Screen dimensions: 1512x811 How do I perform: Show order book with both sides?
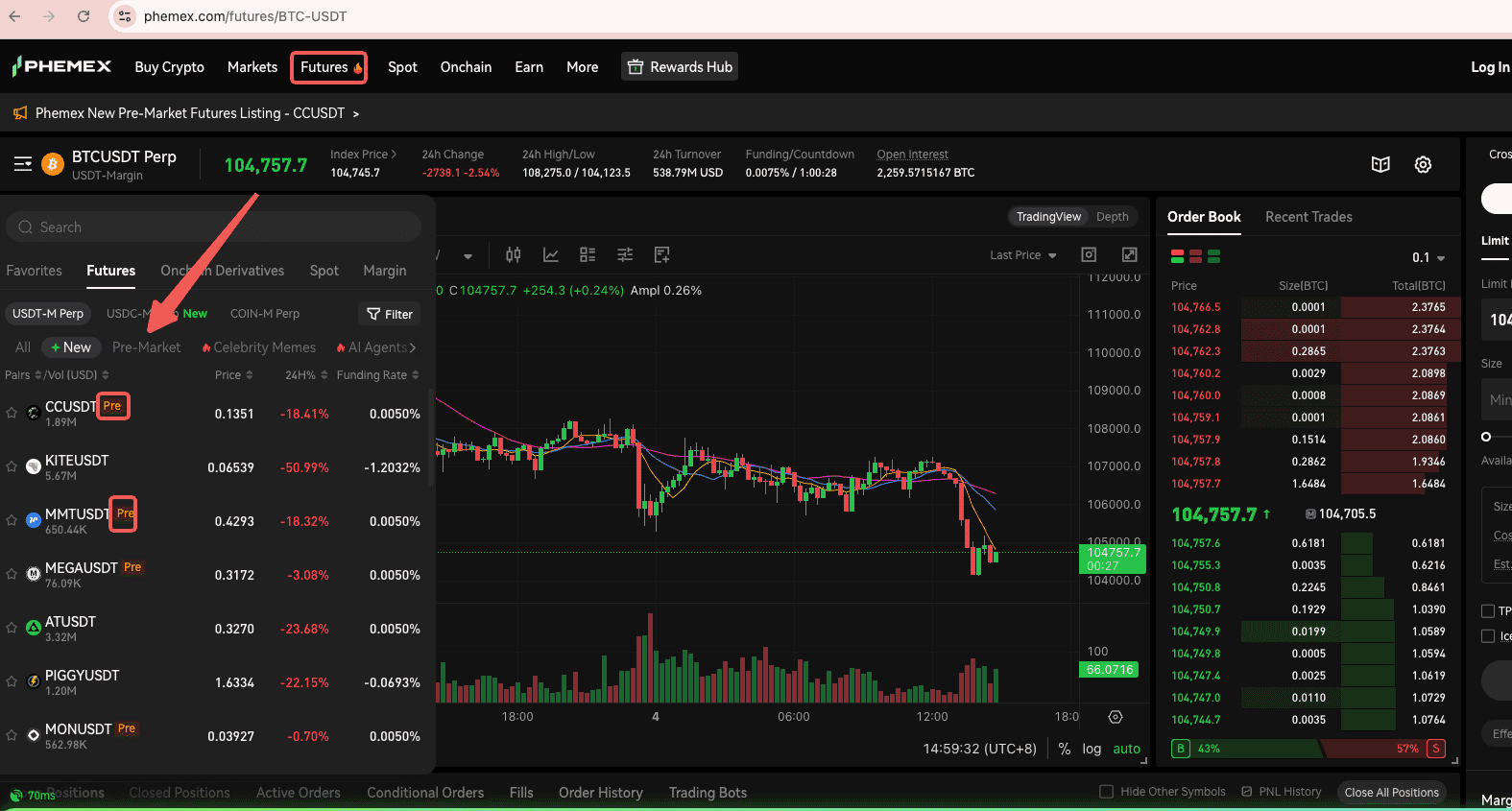coord(1178,256)
